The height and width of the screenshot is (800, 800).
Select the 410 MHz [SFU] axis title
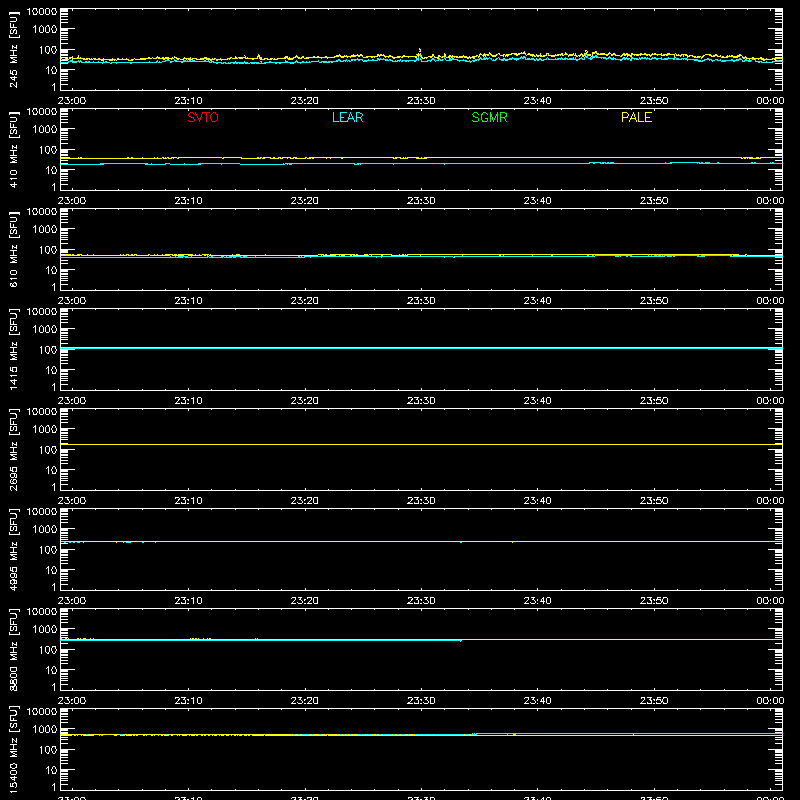13,149
